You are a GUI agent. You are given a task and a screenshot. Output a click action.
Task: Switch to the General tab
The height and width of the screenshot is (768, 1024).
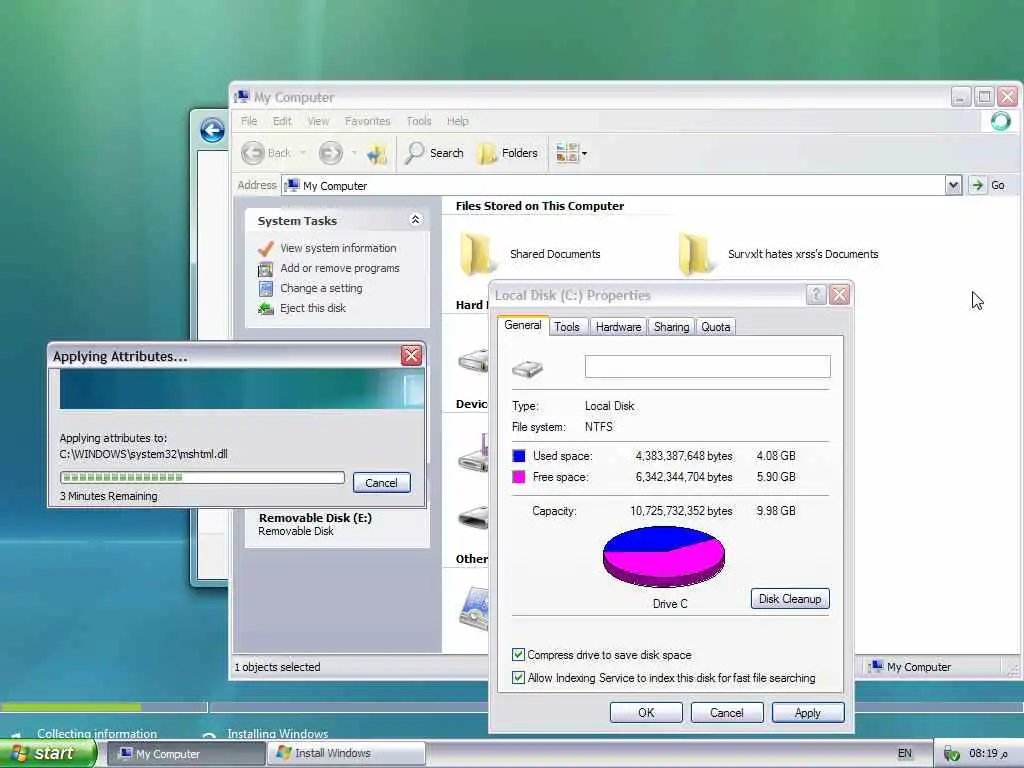522,325
